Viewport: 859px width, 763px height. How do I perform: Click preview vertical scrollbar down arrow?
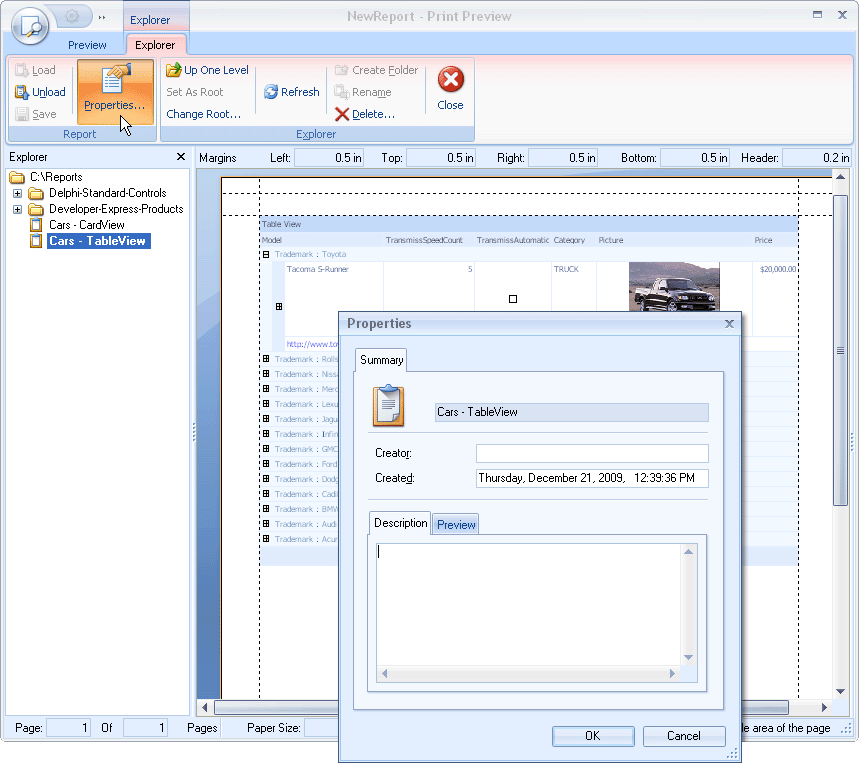[840, 691]
